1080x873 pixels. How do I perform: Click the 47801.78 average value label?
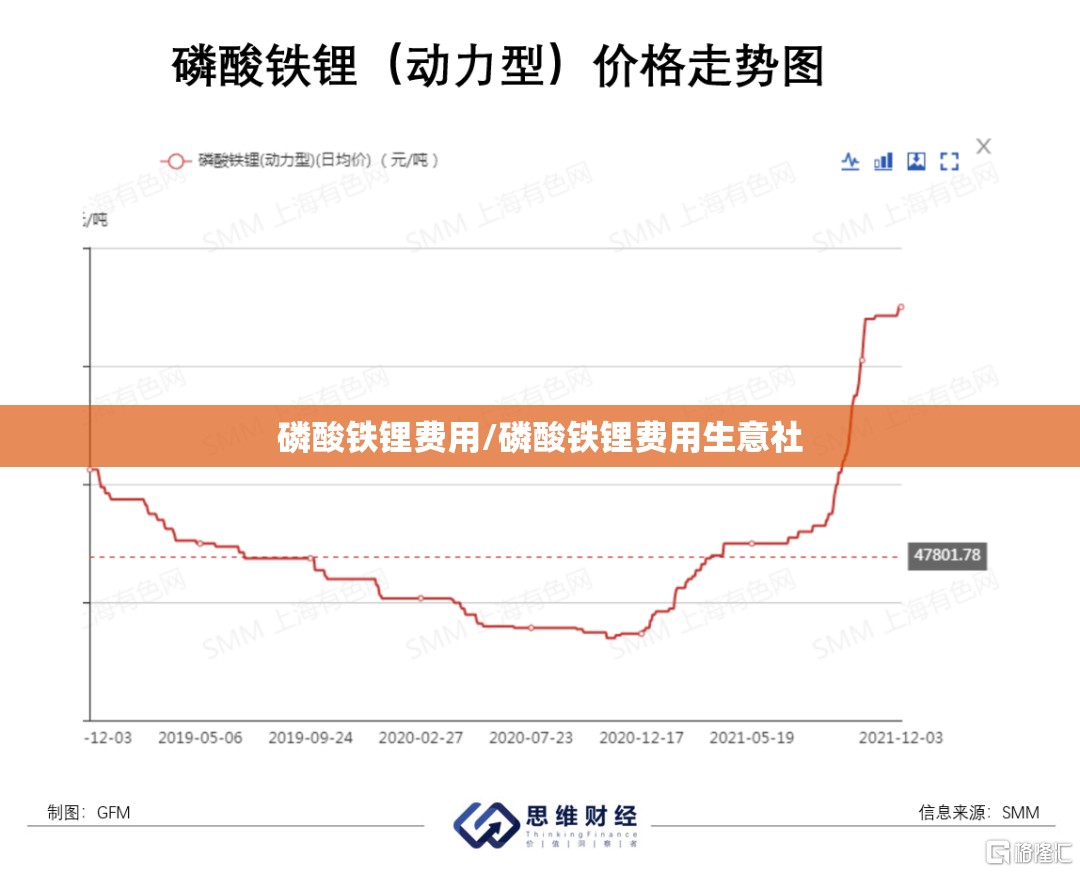[x=947, y=555]
